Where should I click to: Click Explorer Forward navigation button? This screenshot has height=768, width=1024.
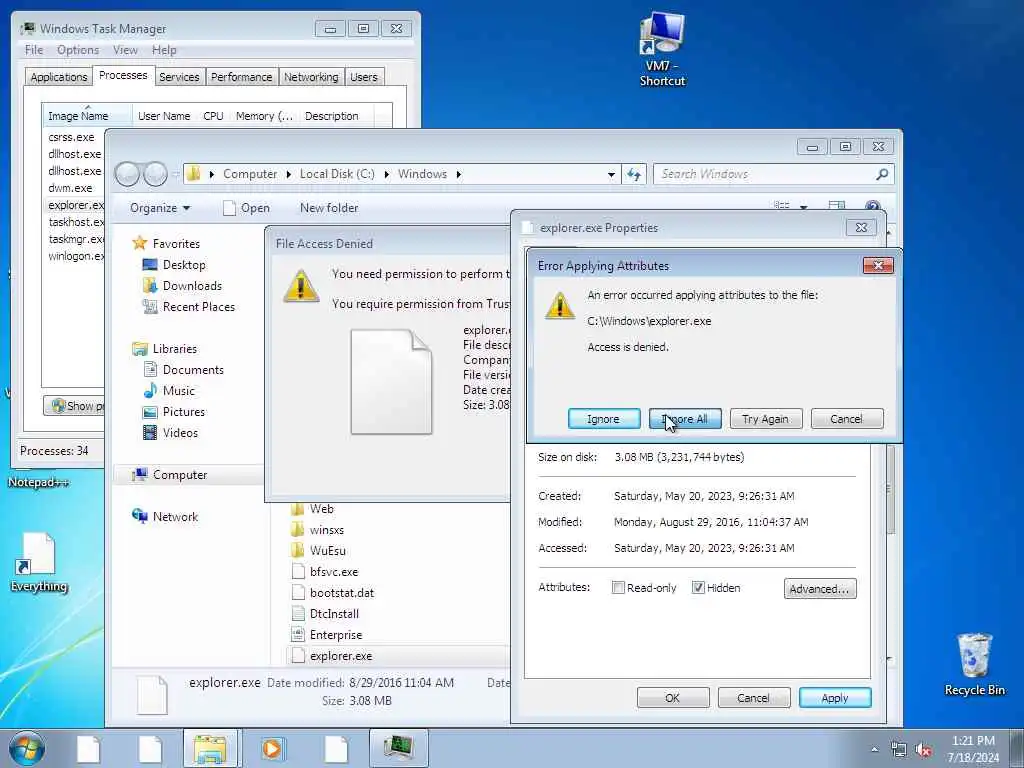(155, 174)
